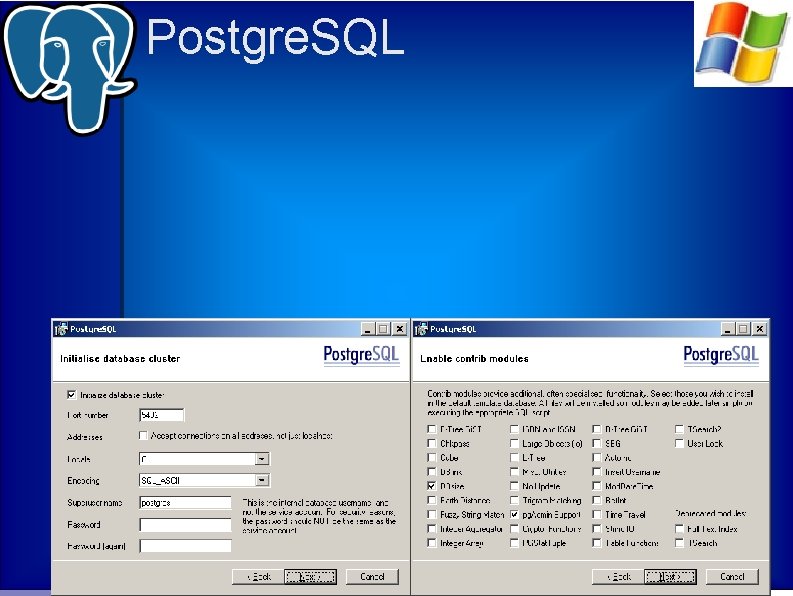Click the Windows flag logo
The image size is (793, 596).
[743, 44]
